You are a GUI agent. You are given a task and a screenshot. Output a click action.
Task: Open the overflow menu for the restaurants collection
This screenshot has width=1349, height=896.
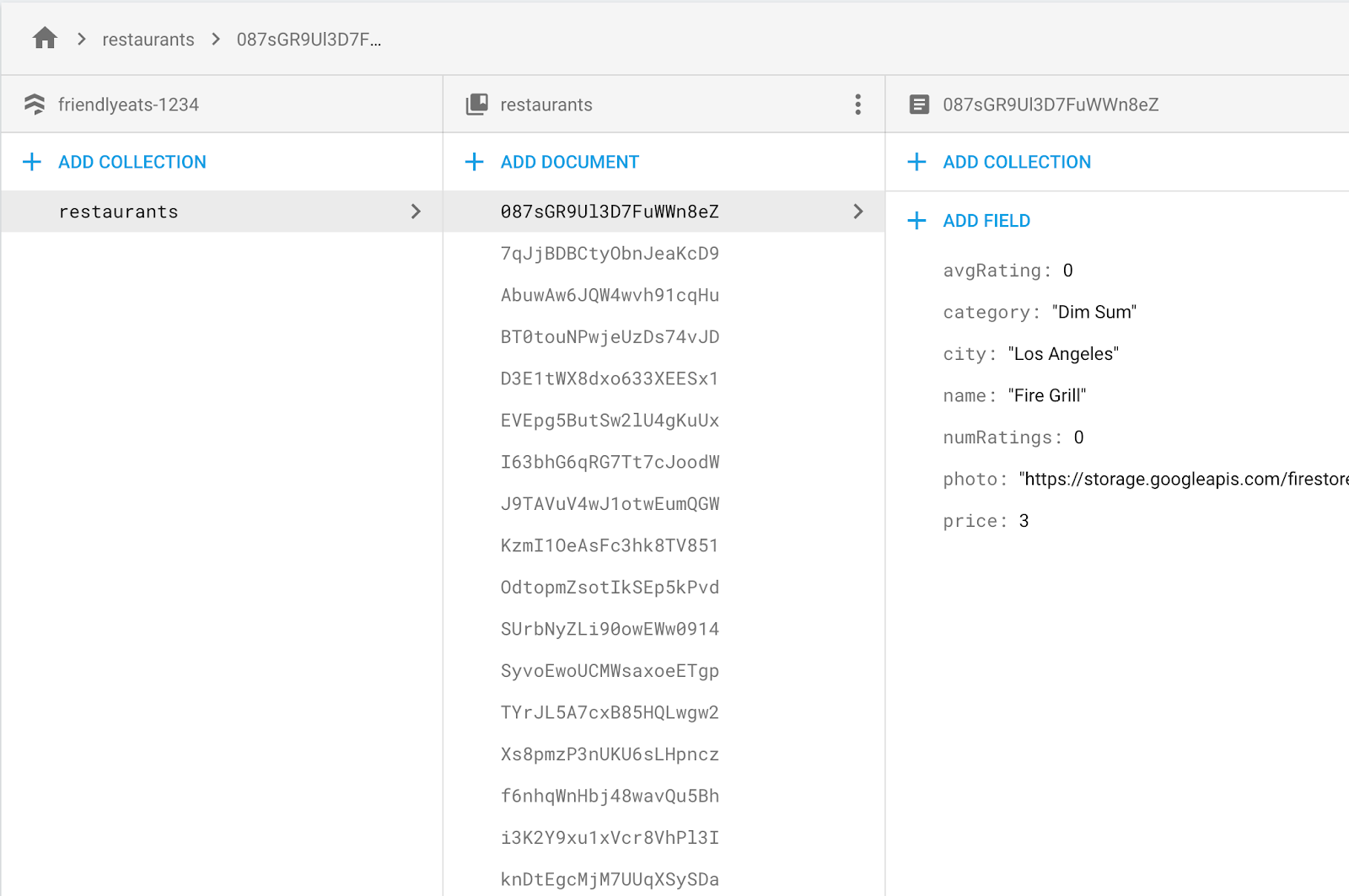click(858, 104)
